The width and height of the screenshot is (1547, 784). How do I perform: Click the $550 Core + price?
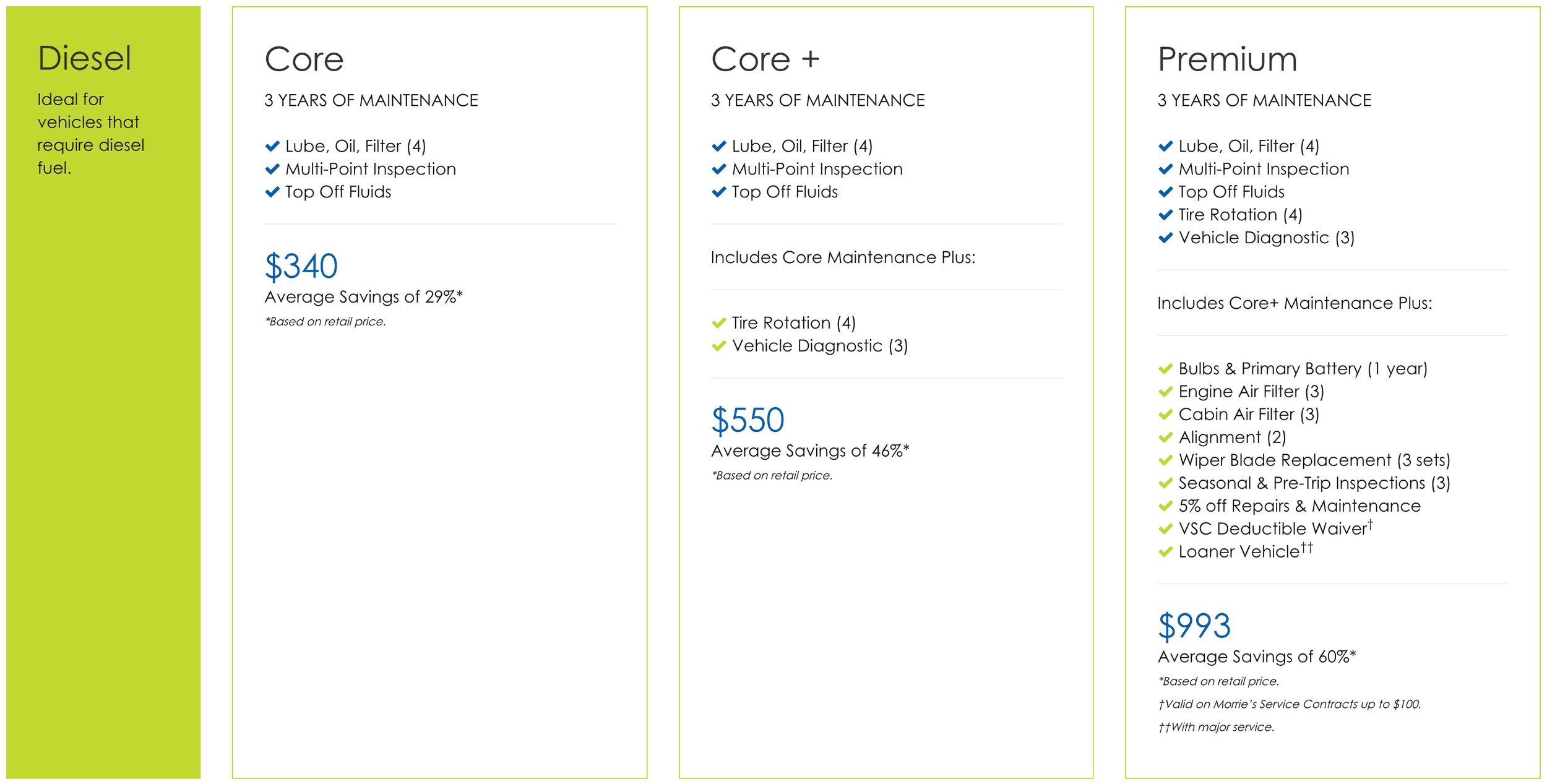tap(748, 420)
